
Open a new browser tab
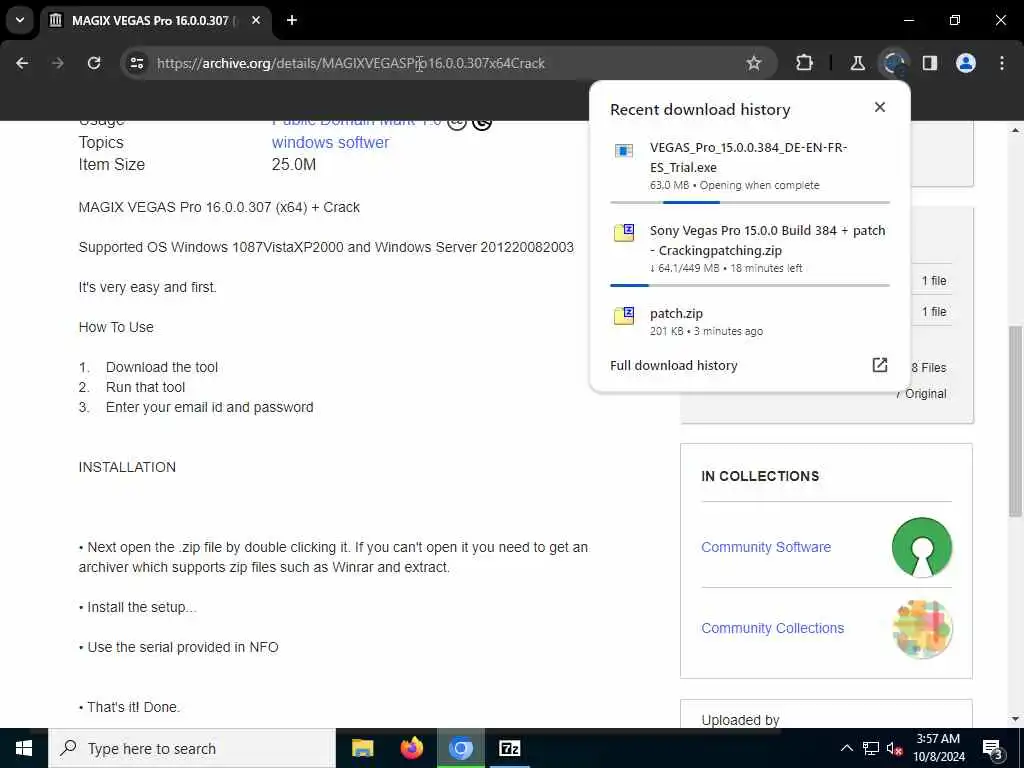(x=292, y=20)
